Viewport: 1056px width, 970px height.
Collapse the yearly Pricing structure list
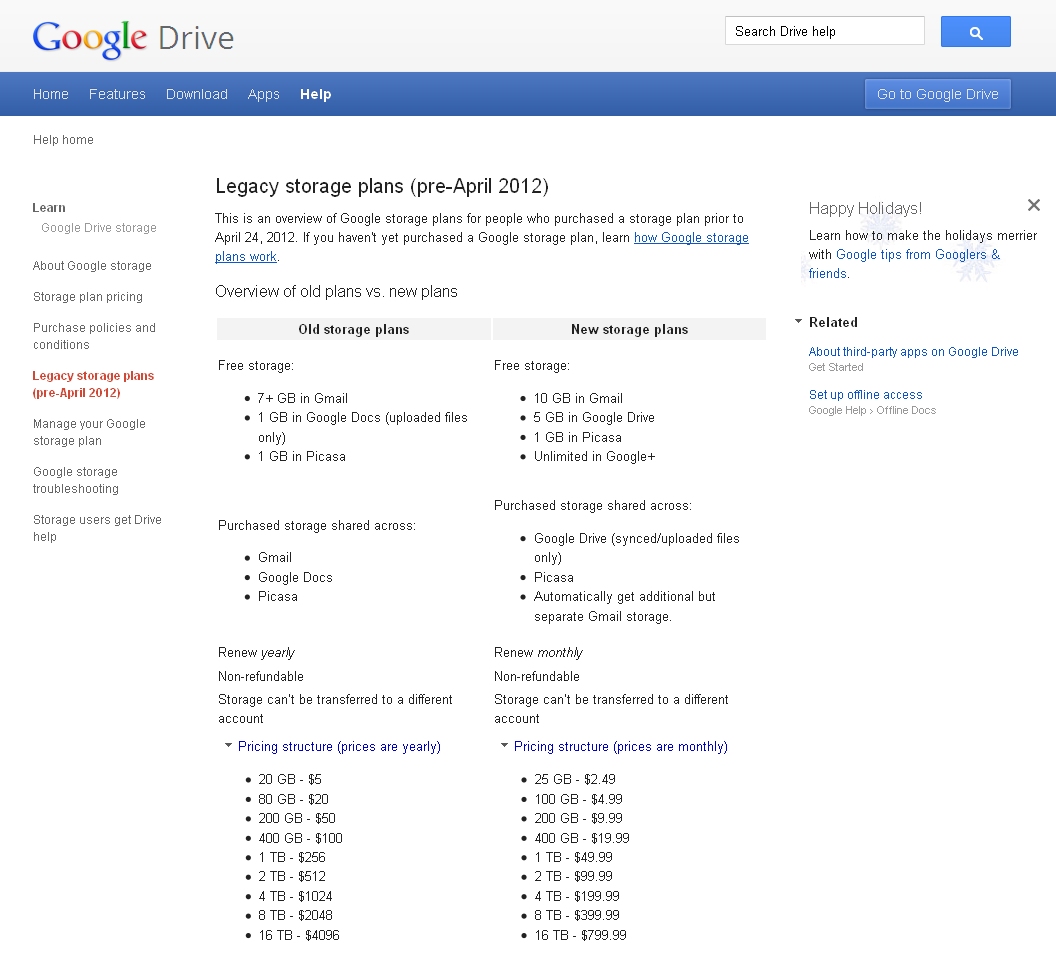coord(228,746)
